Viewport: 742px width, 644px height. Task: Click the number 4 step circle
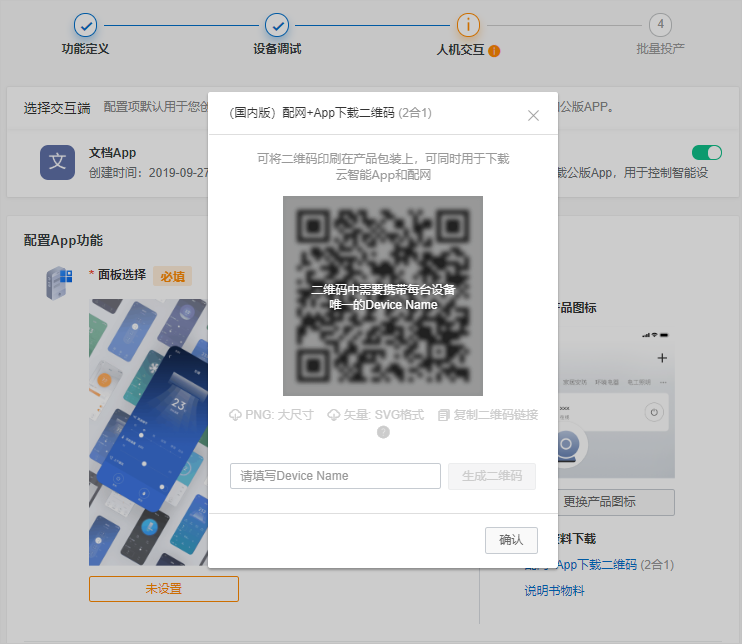[661, 25]
